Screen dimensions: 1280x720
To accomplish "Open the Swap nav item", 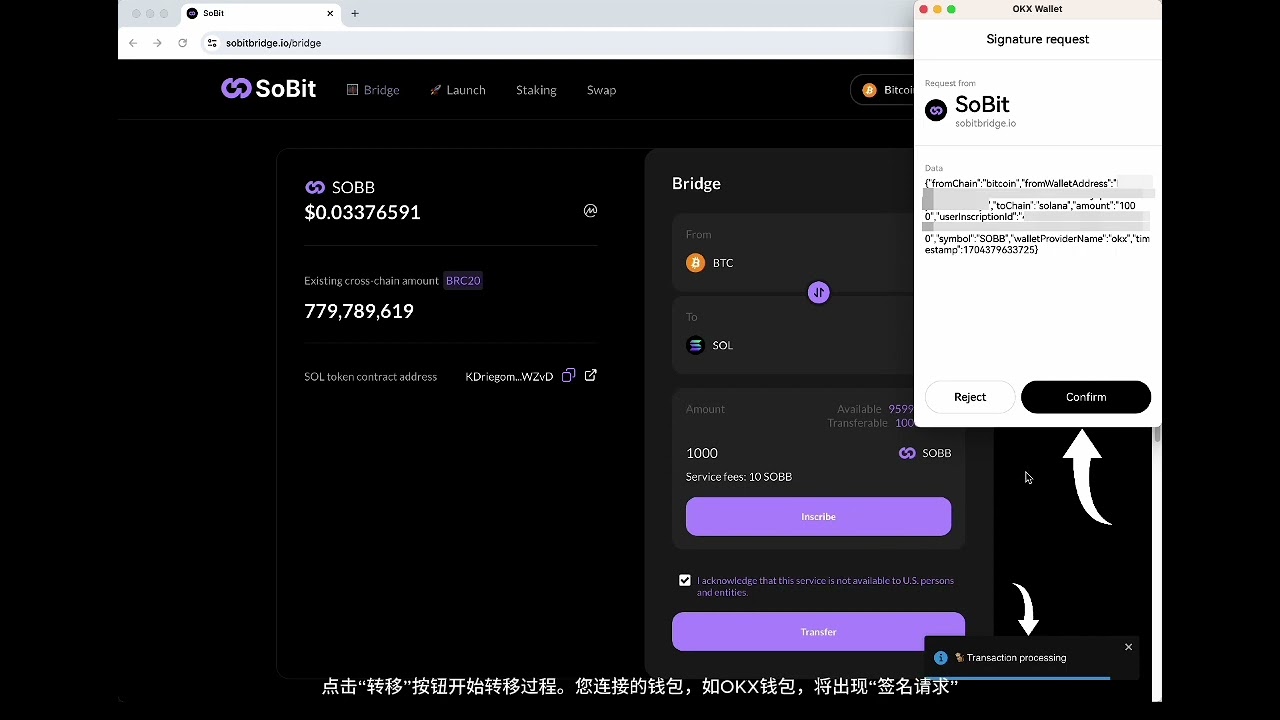I will (x=601, y=90).
